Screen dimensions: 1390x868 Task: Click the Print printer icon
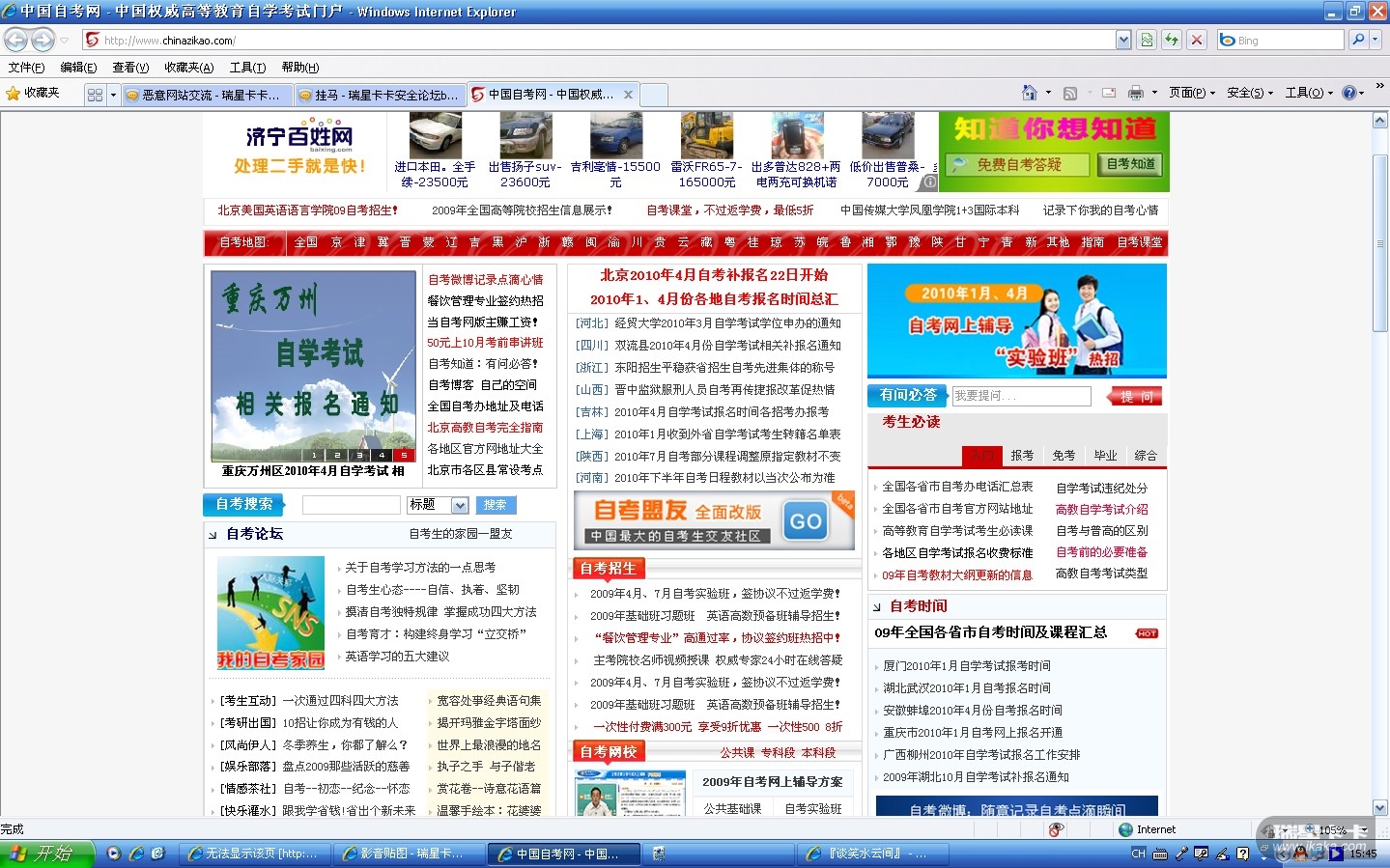coord(1136,94)
